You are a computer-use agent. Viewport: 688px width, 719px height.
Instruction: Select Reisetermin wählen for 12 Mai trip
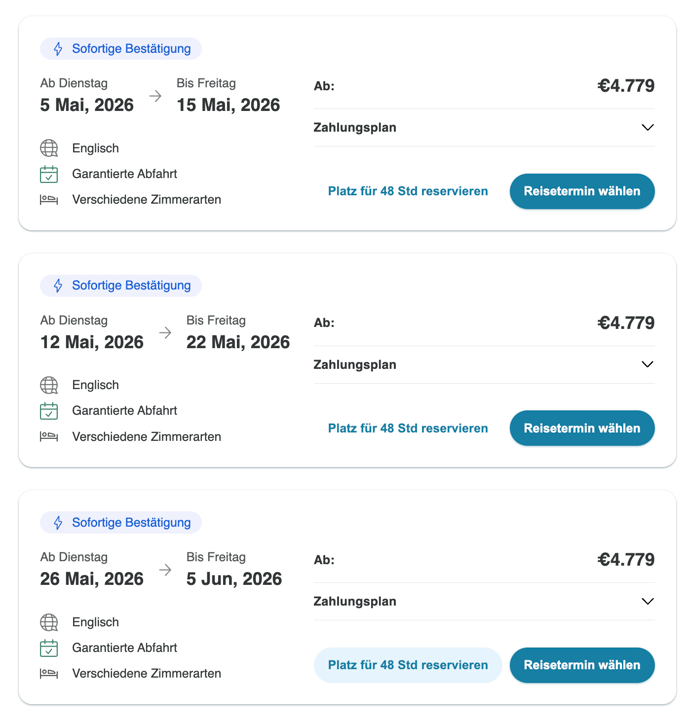pos(582,428)
